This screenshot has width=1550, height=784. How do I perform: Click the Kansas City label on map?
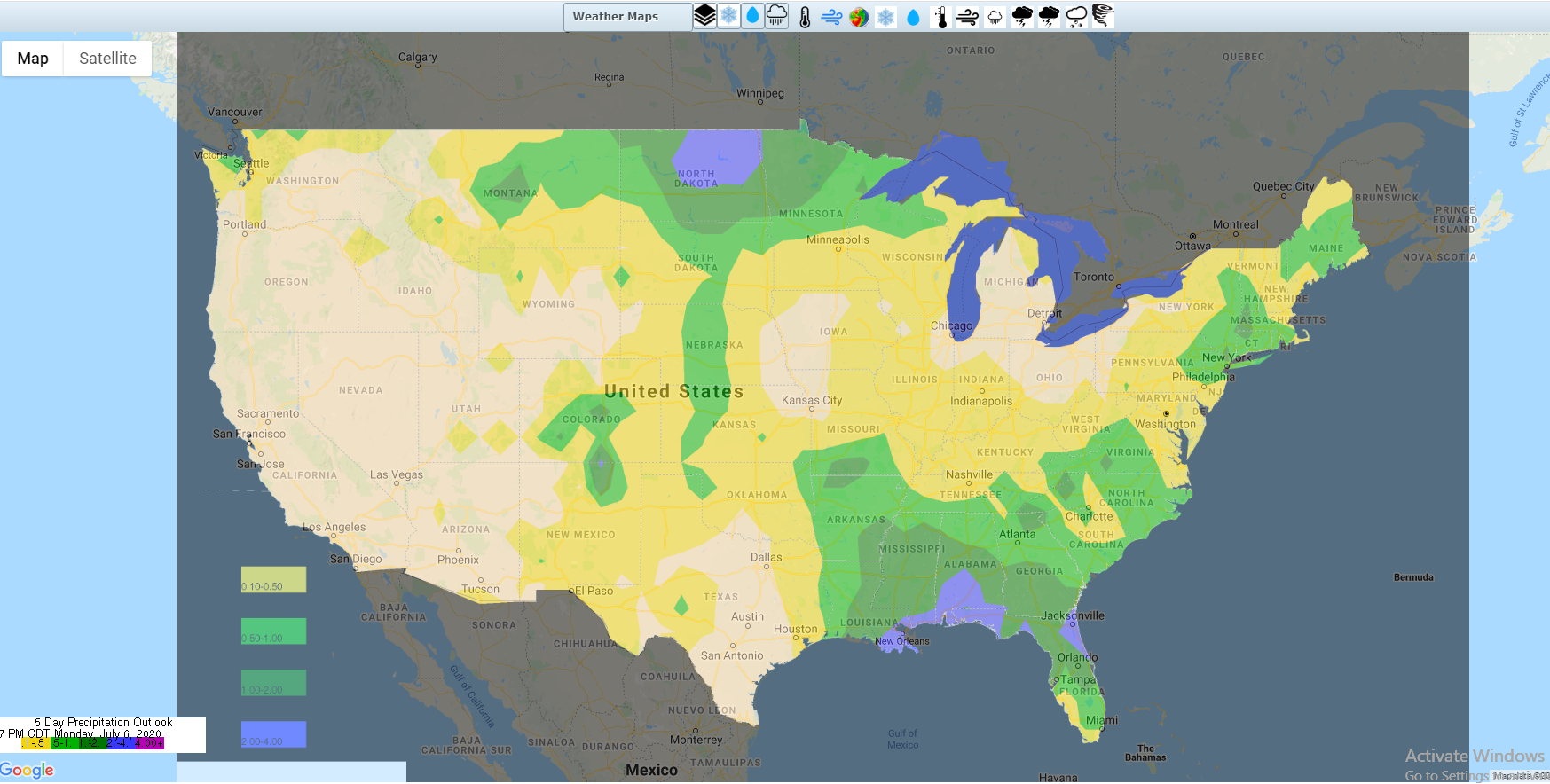811,400
